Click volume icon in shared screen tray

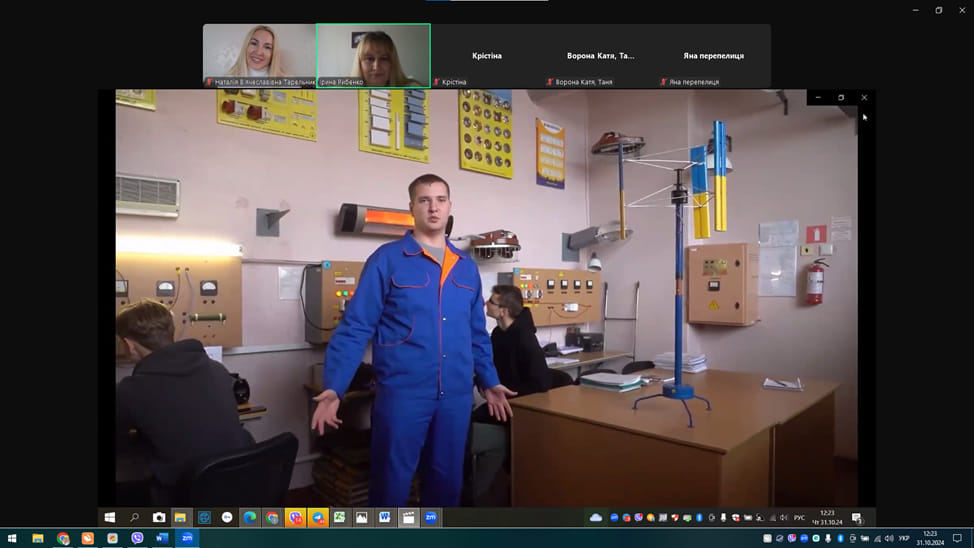point(784,518)
